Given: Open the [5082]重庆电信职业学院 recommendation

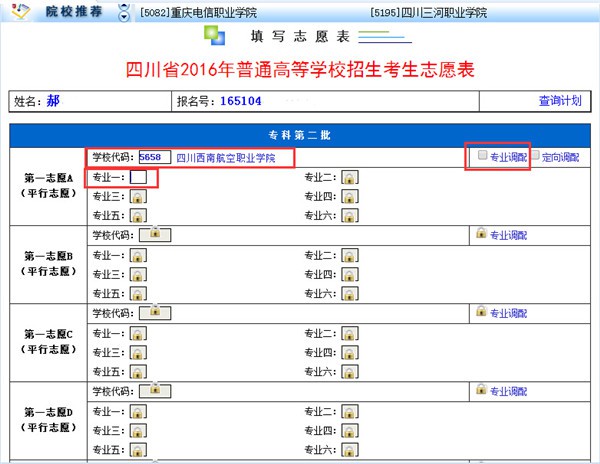Looking at the screenshot, I should pos(199,13).
